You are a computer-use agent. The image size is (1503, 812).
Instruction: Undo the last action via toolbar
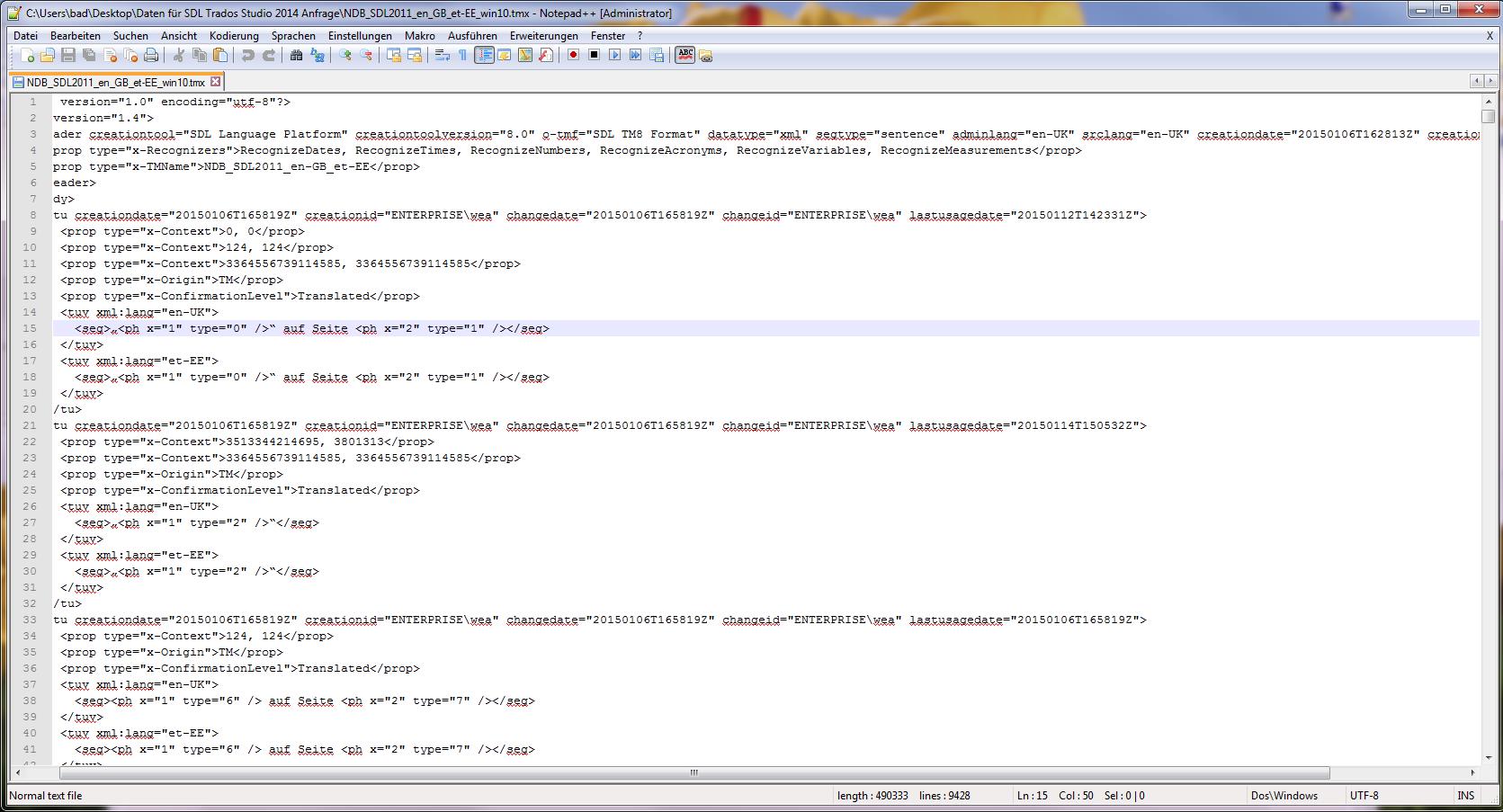tap(247, 55)
